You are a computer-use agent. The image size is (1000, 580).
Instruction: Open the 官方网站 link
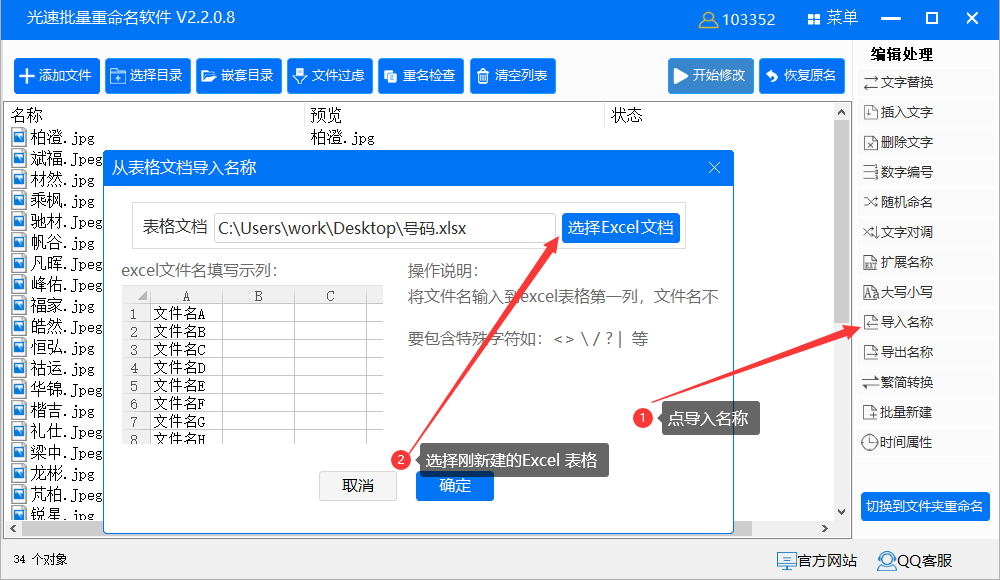[x=817, y=561]
